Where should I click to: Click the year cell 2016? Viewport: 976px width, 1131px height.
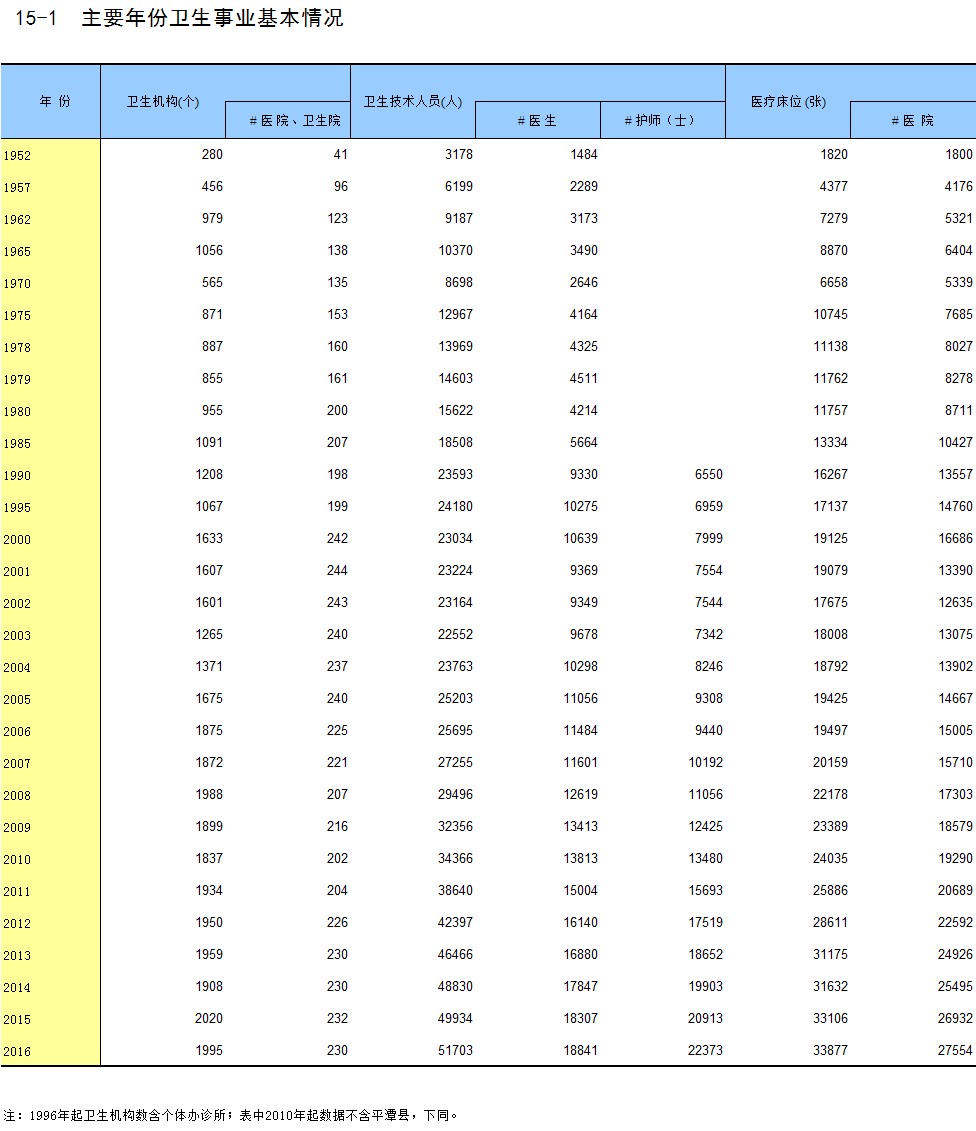click(x=17, y=1051)
